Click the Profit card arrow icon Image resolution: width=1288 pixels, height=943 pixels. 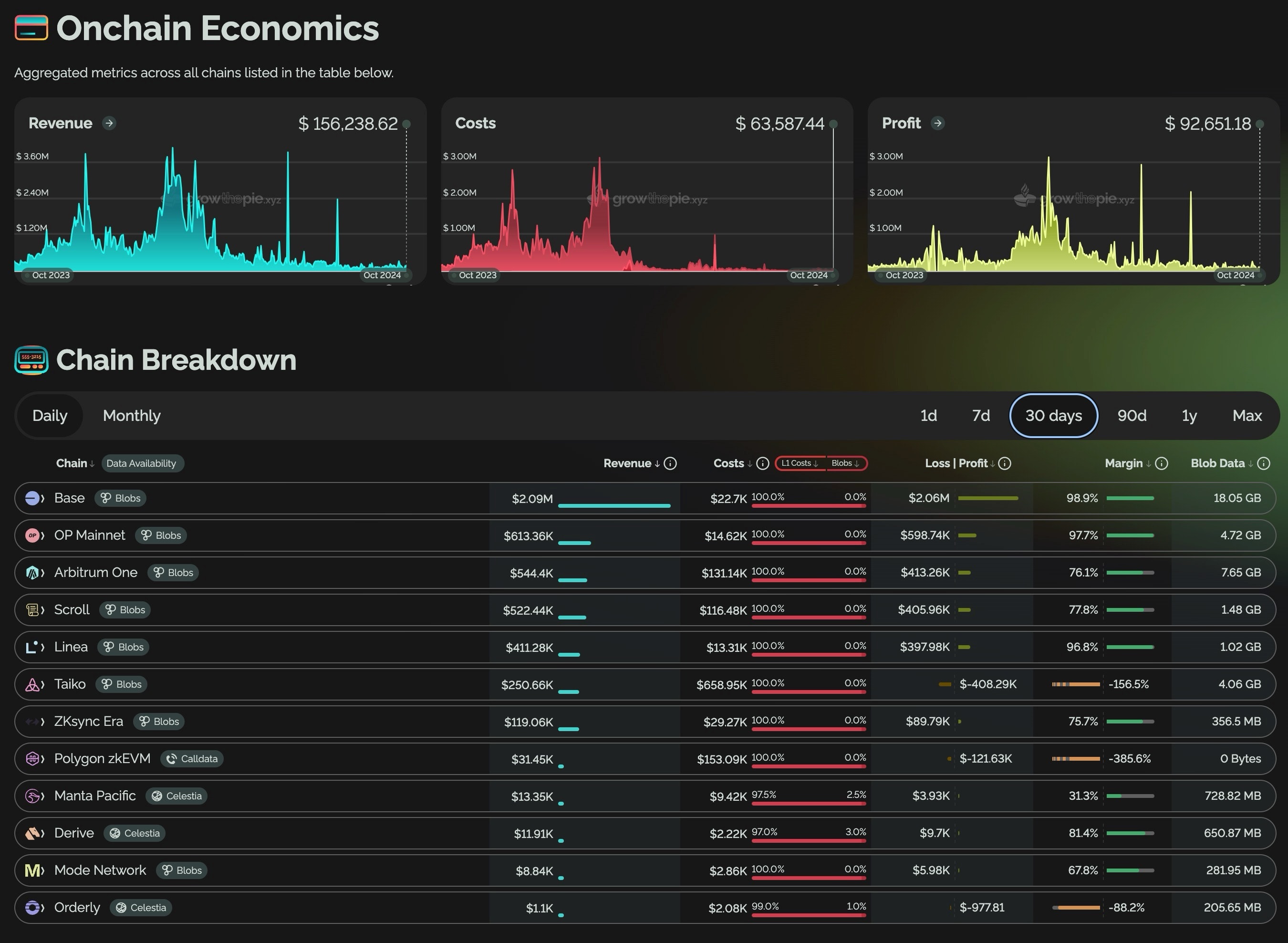(937, 123)
